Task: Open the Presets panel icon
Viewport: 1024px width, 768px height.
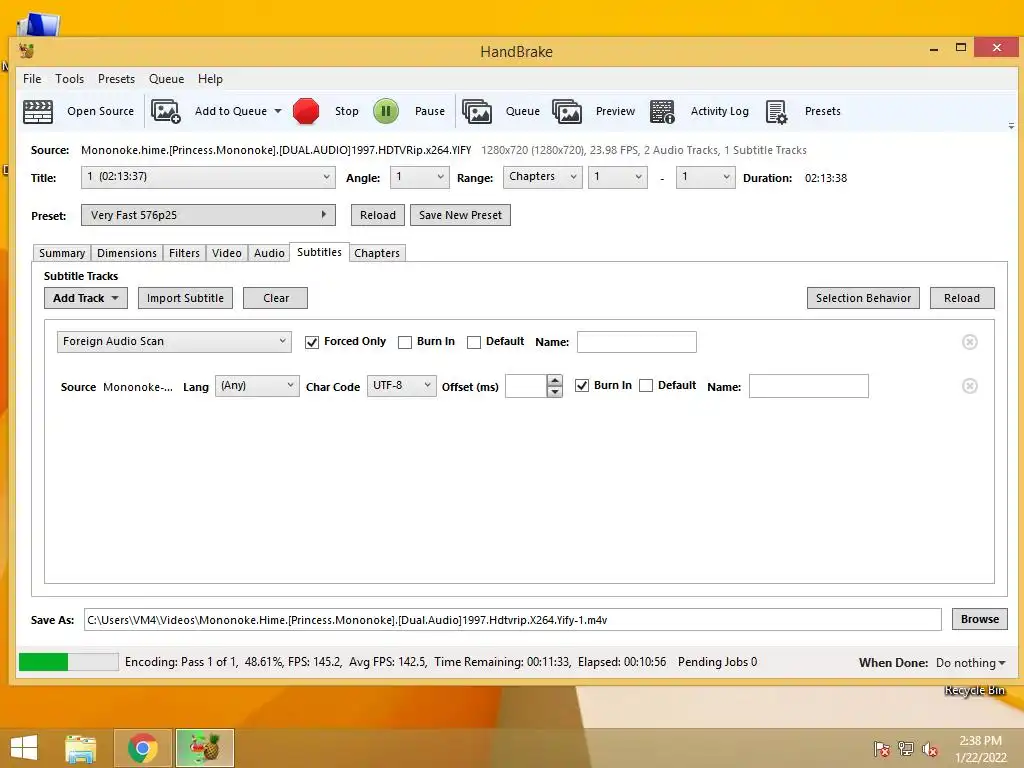Action: (x=776, y=111)
